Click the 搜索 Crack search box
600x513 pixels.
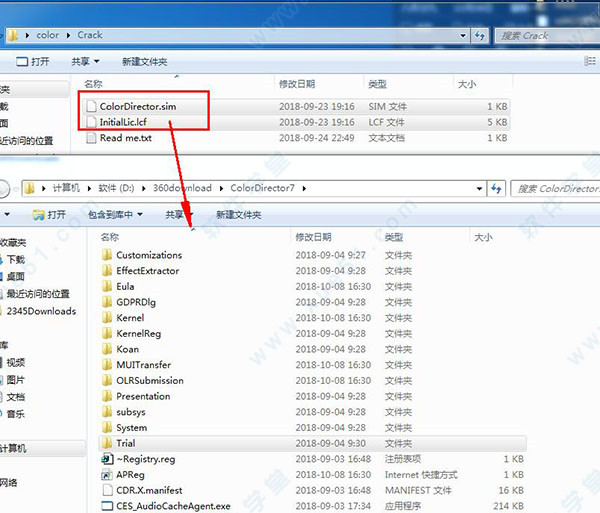[x=545, y=35]
